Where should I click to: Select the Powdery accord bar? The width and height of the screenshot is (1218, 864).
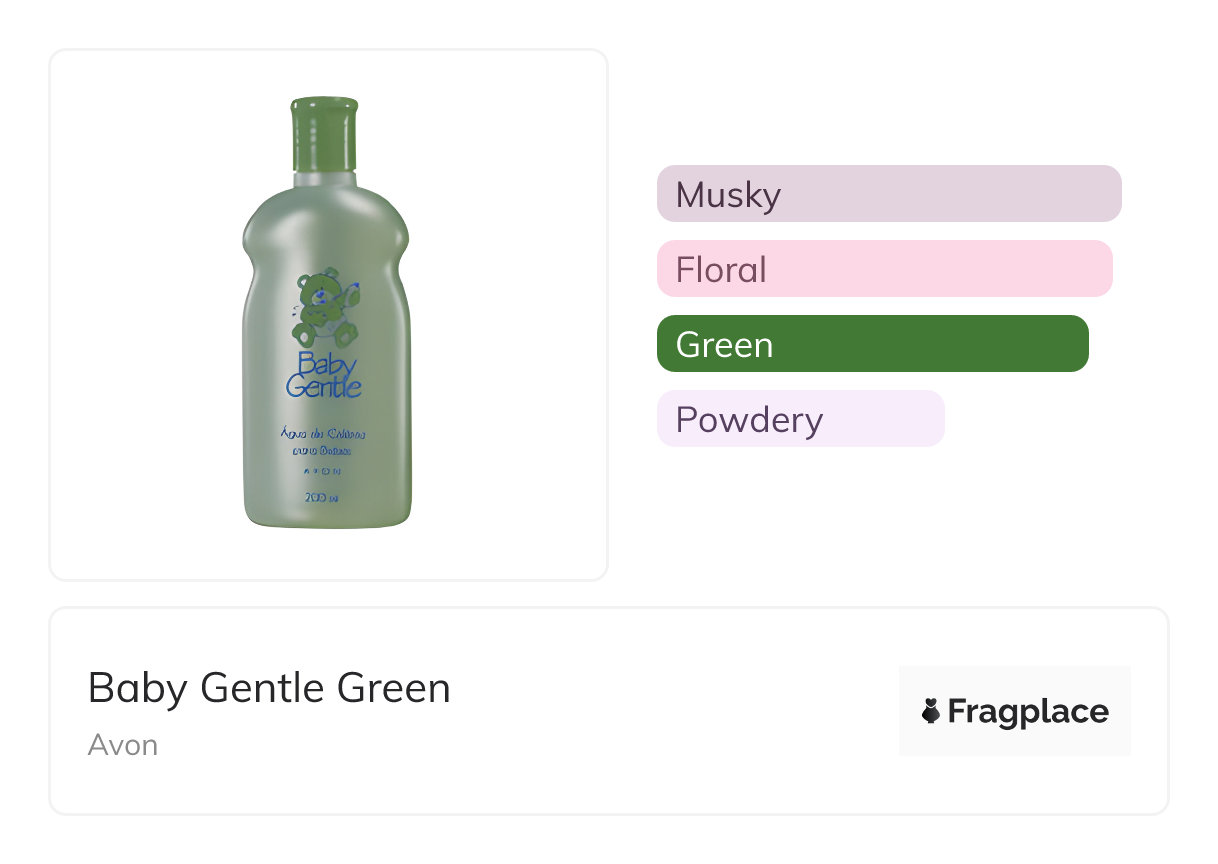point(801,419)
